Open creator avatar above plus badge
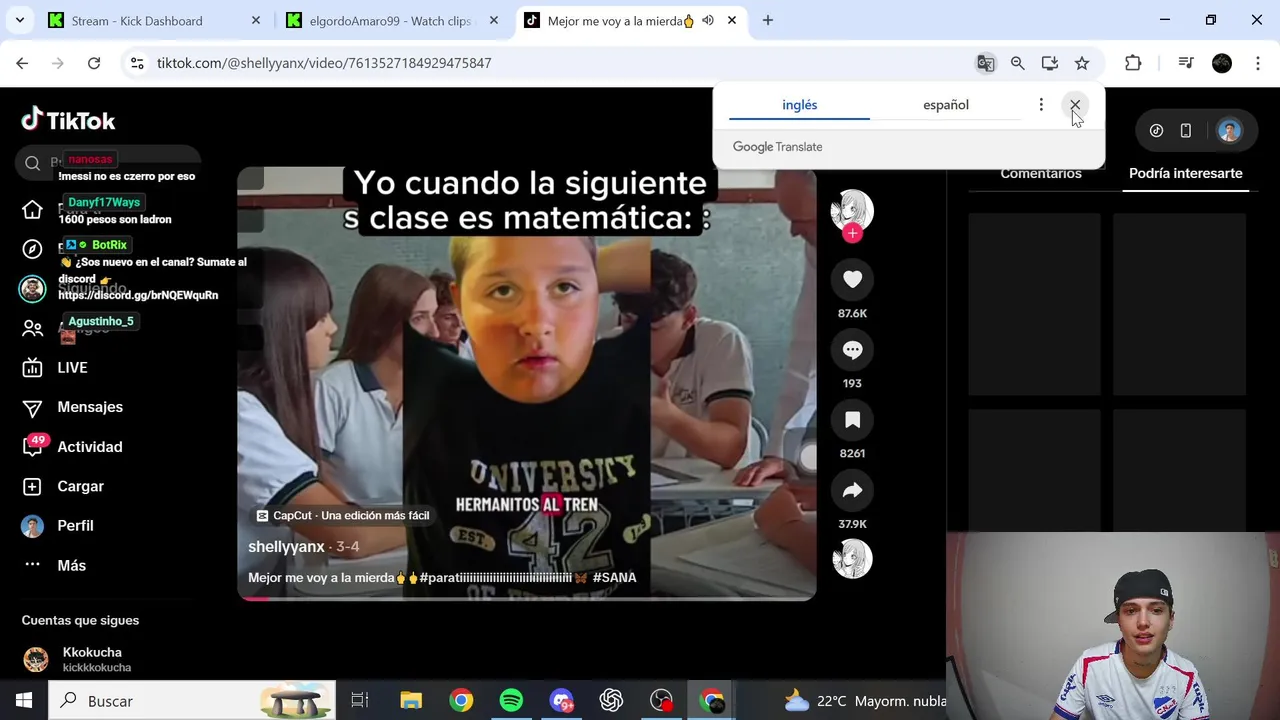The width and height of the screenshot is (1280, 720). tap(852, 209)
